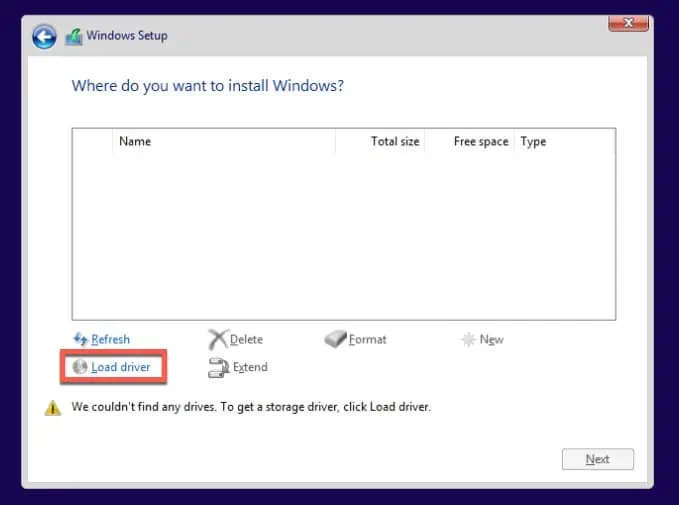
Task: Click the Delete X icon
Action: point(217,340)
